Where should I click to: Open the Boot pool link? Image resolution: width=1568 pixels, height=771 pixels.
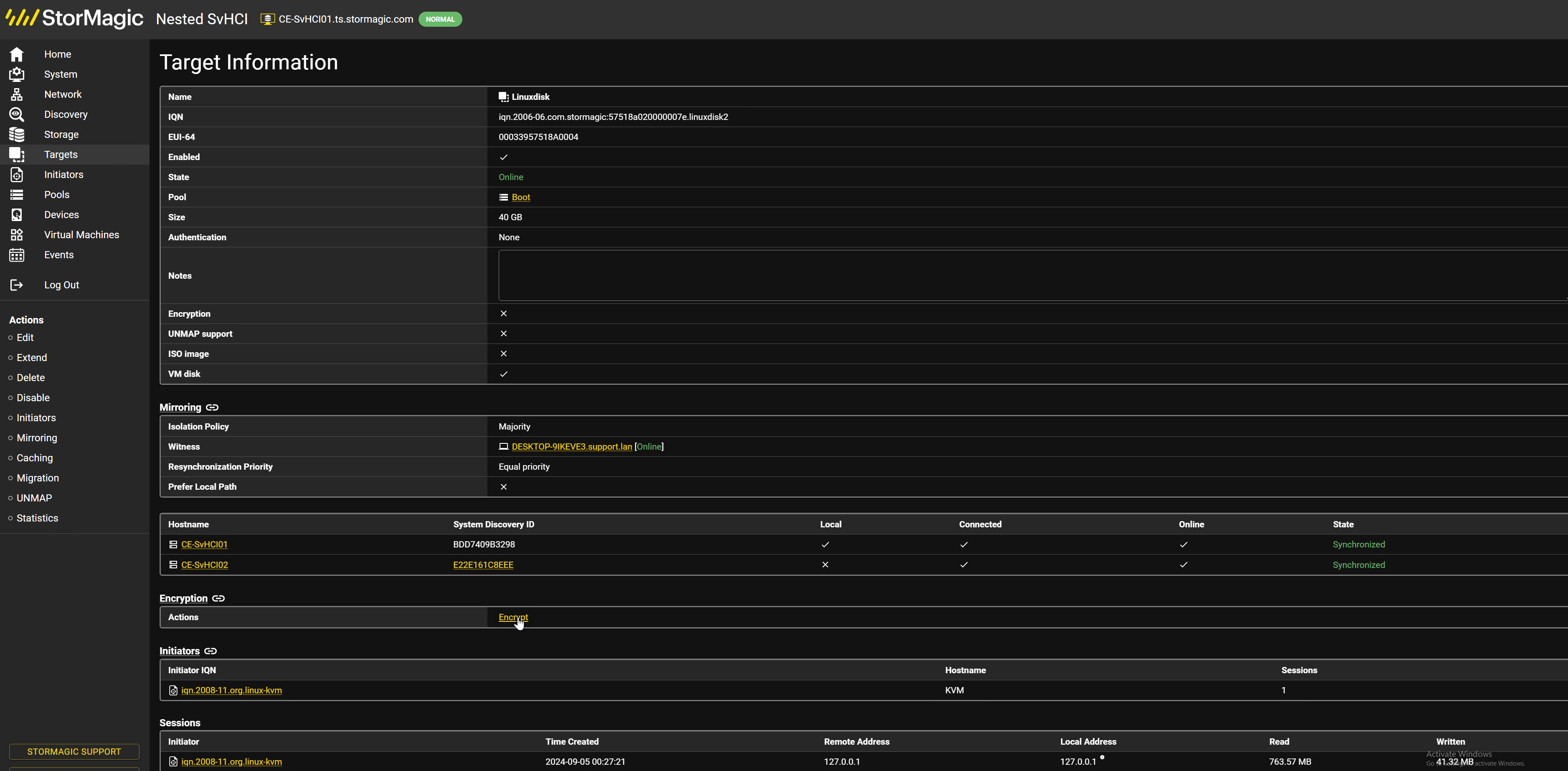(x=521, y=197)
